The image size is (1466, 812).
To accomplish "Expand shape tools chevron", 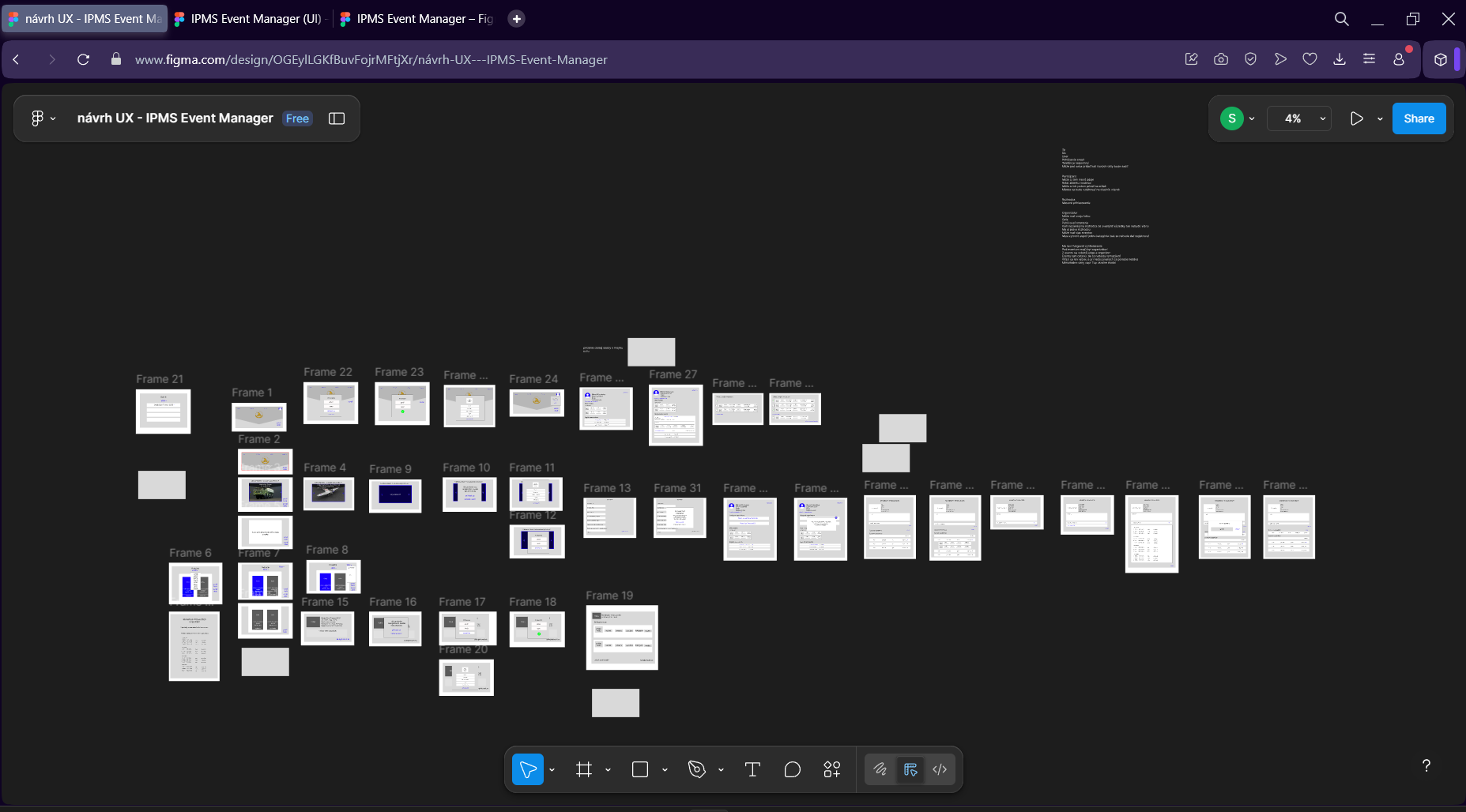I will click(665, 770).
